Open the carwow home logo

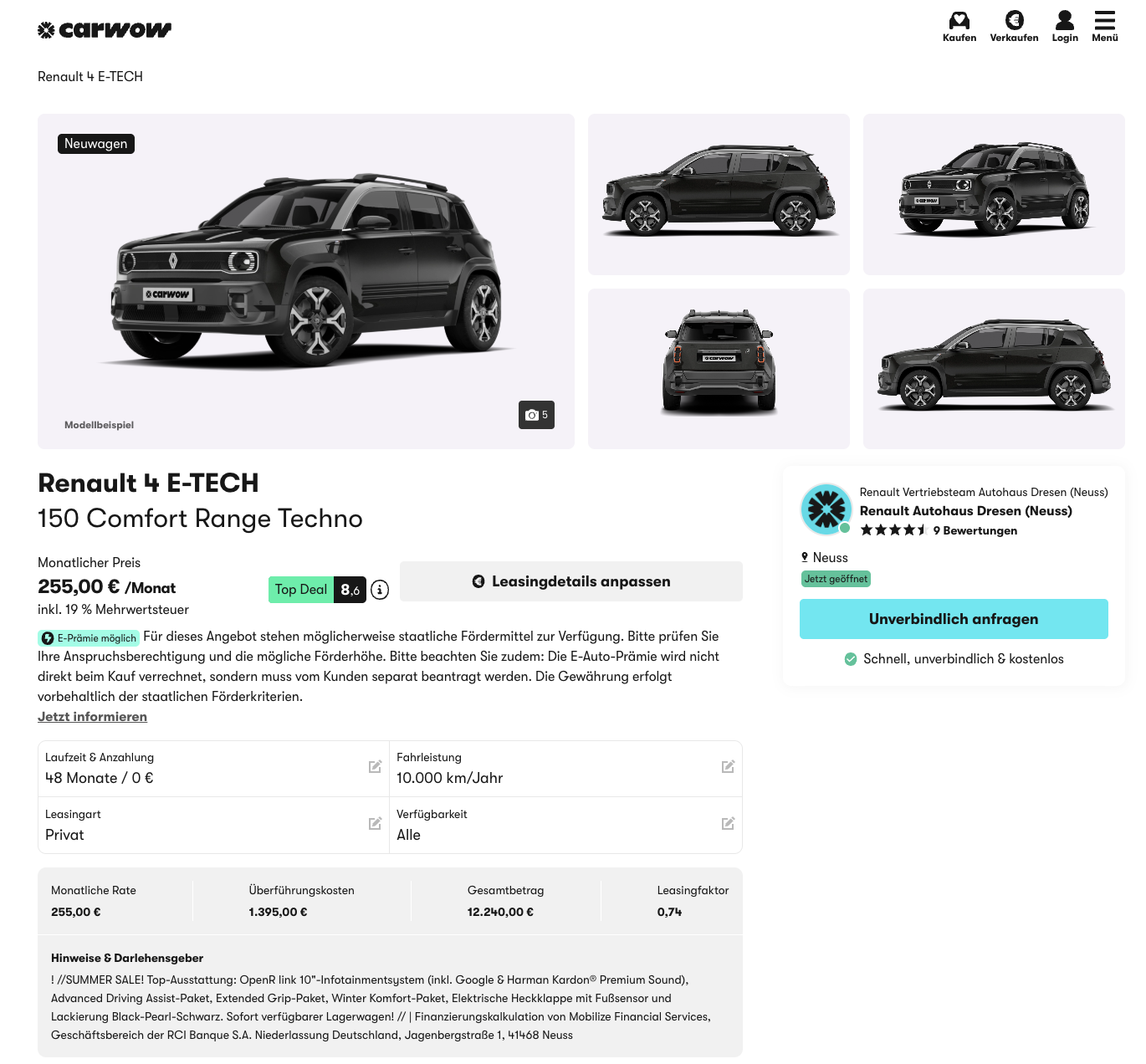click(x=105, y=30)
